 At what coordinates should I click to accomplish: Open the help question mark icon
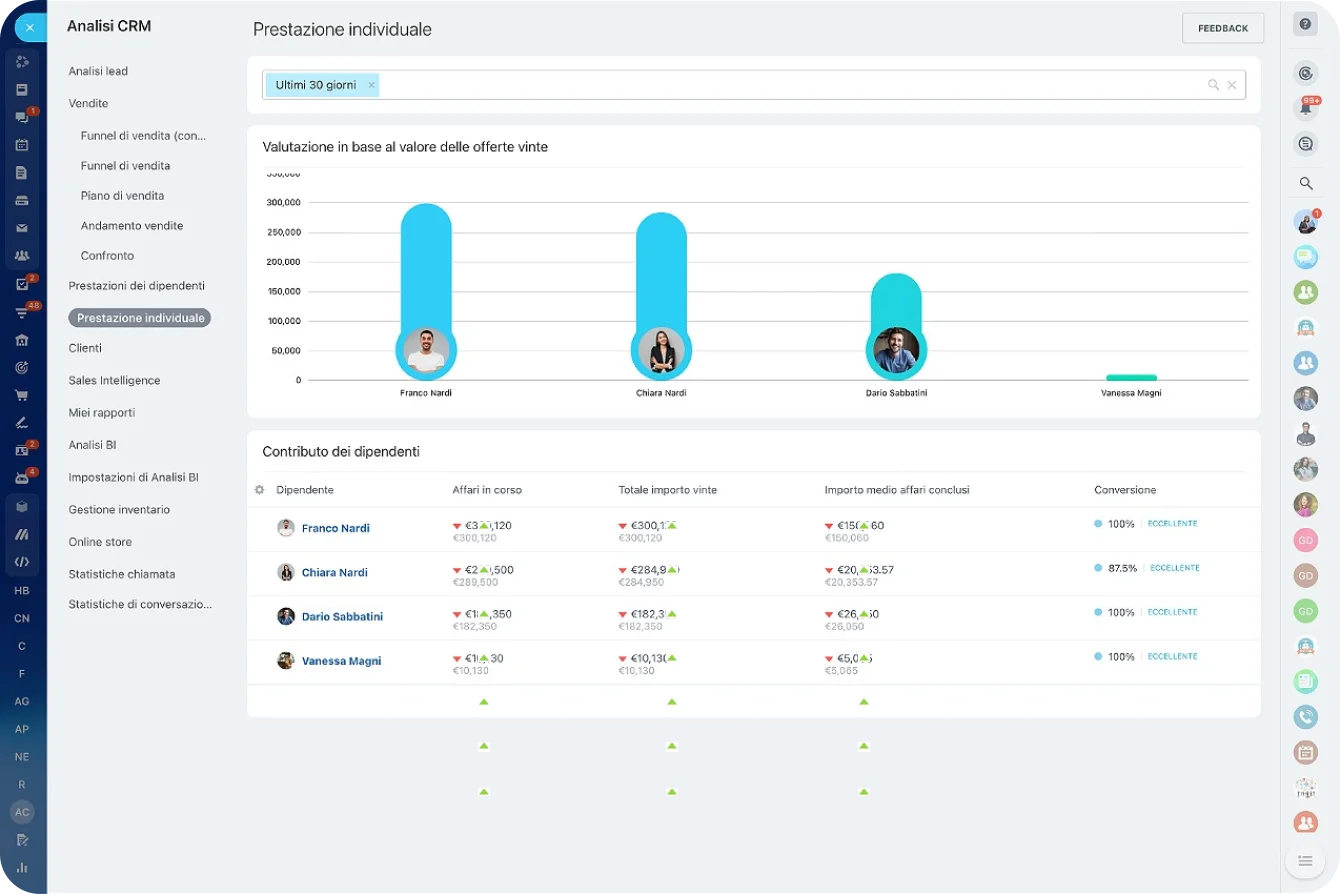pos(1305,24)
